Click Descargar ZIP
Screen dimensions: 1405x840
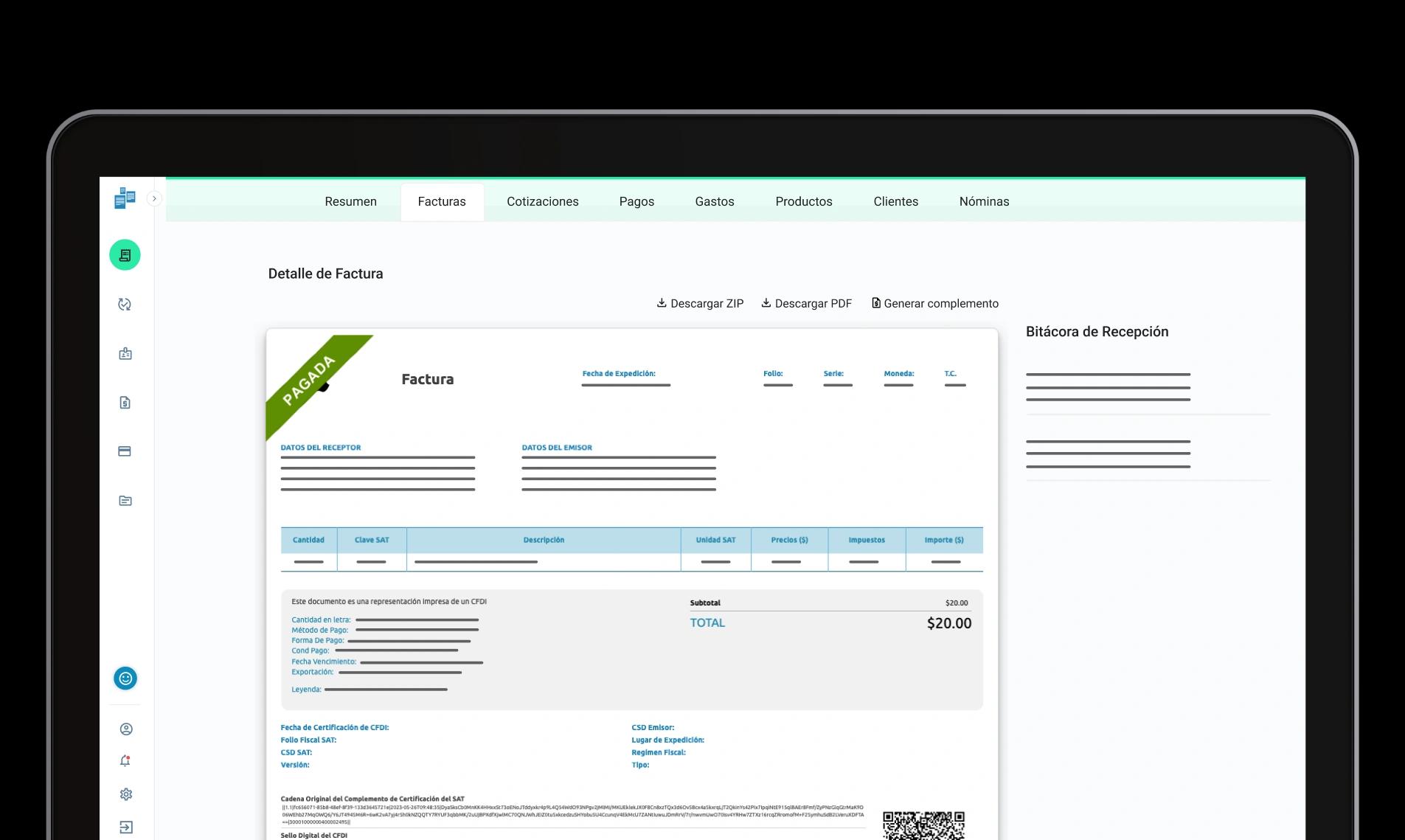click(700, 303)
